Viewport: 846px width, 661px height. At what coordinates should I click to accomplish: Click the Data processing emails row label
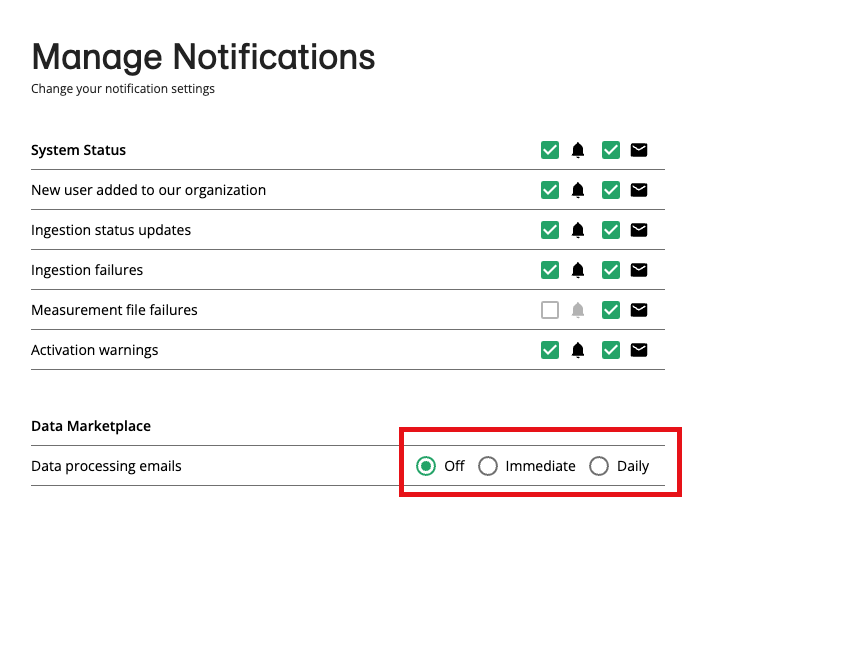(106, 466)
